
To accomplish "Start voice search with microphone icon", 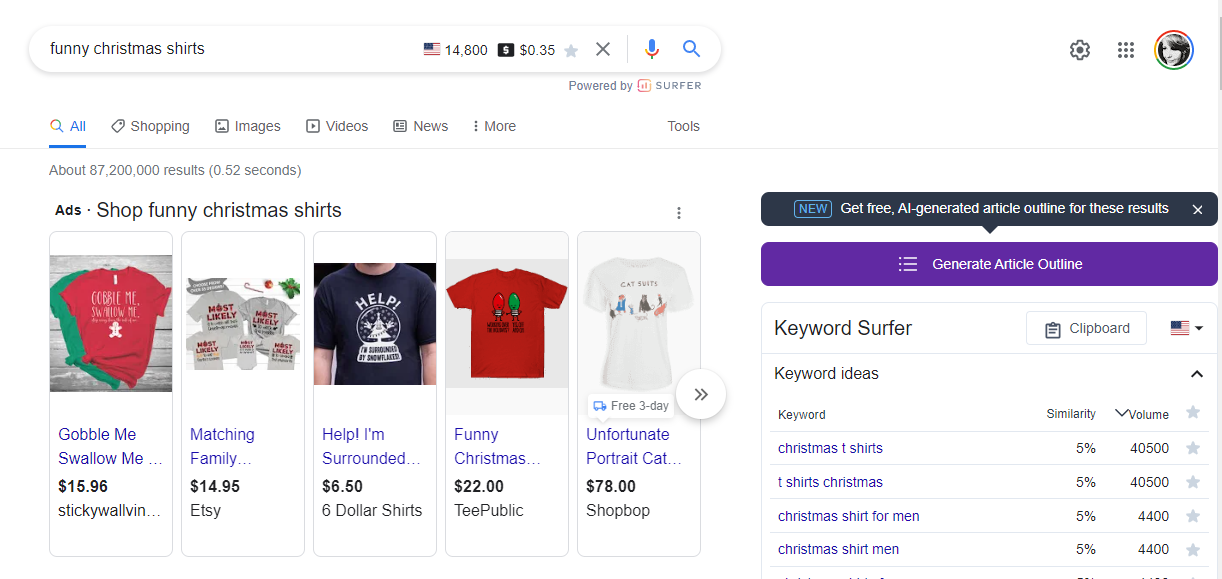I will tap(652, 49).
